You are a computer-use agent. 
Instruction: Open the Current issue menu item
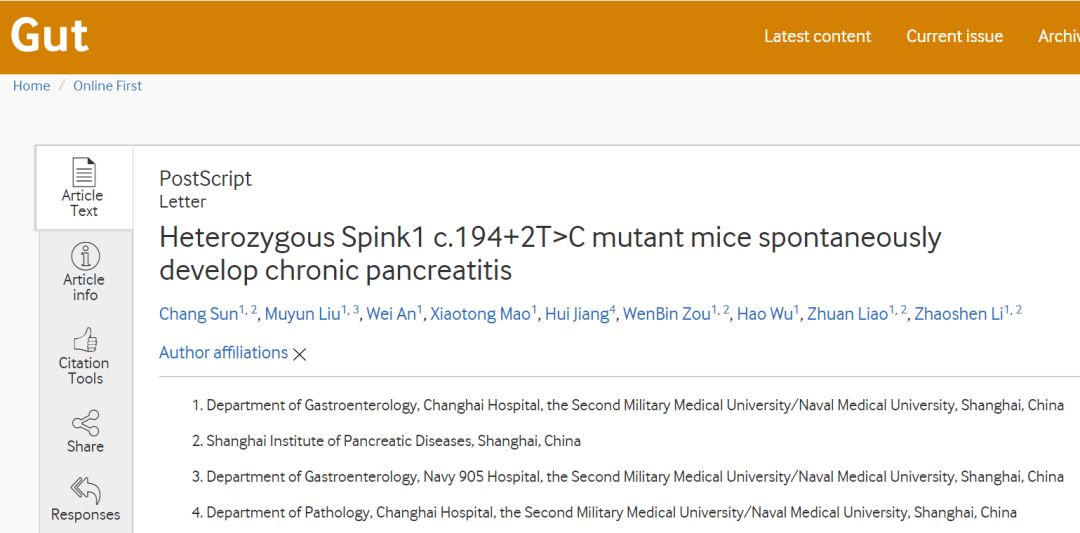coord(954,36)
